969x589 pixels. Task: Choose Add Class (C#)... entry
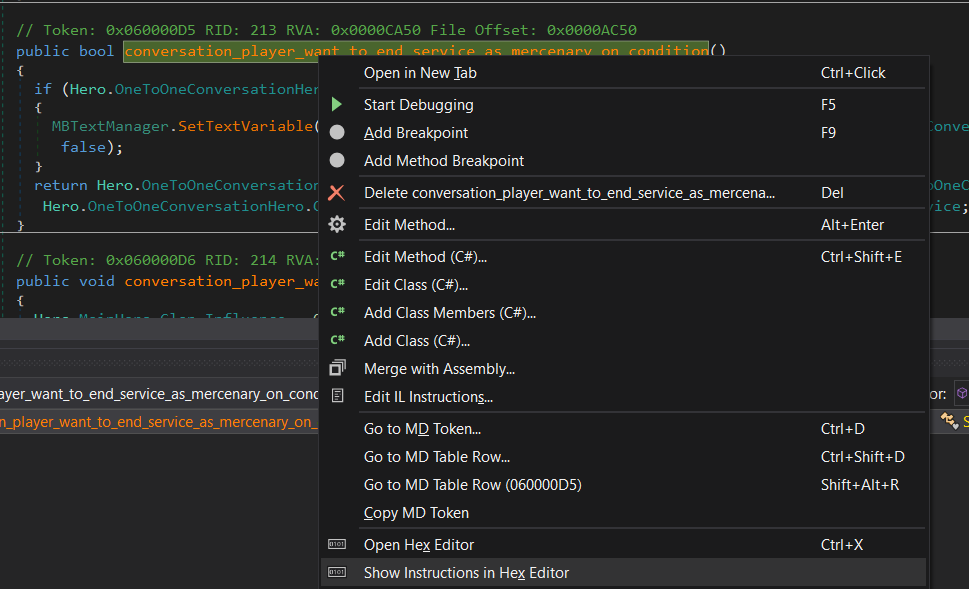click(x=623, y=341)
